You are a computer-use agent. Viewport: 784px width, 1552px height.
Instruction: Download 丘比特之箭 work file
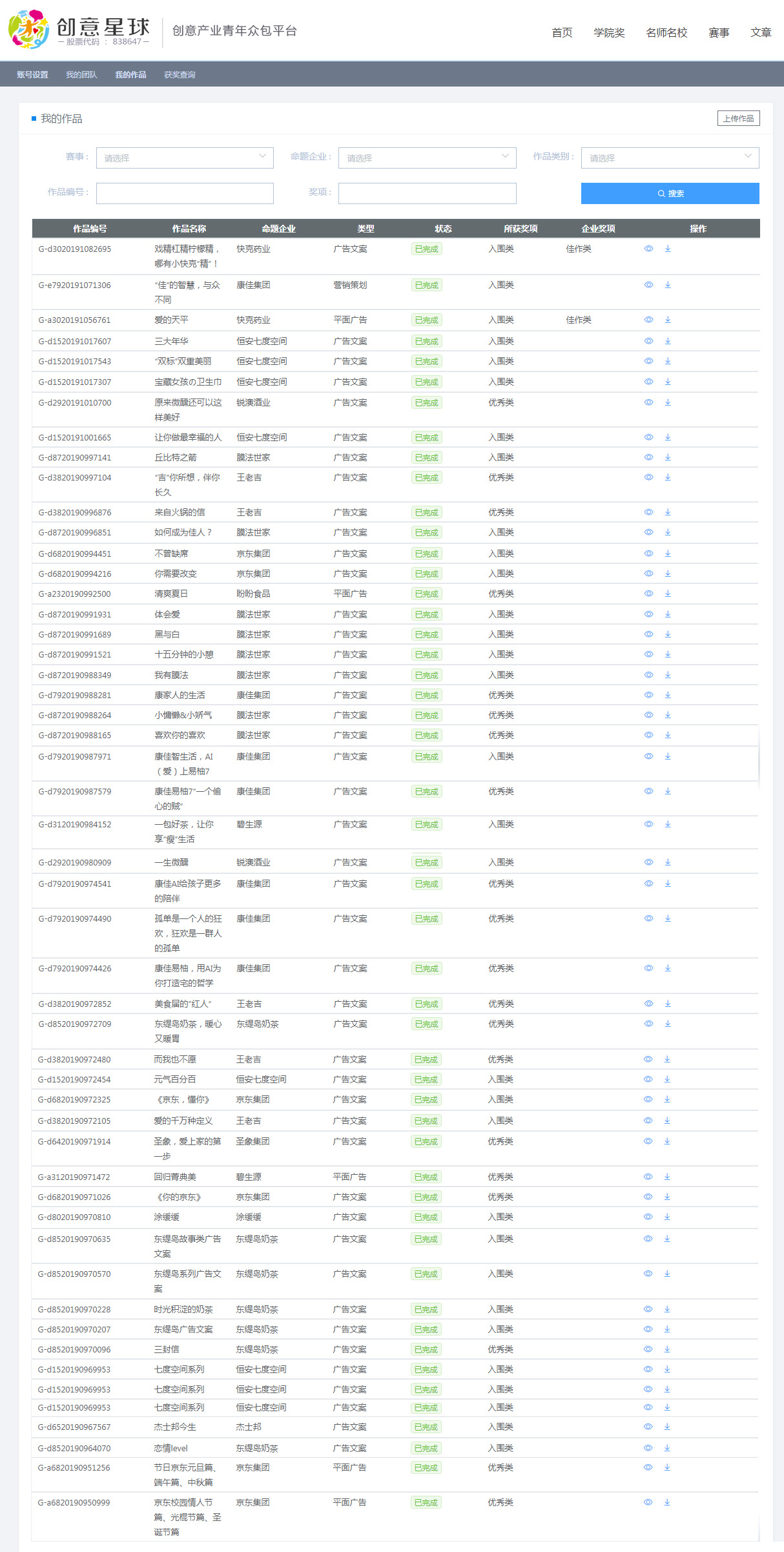[x=668, y=457]
